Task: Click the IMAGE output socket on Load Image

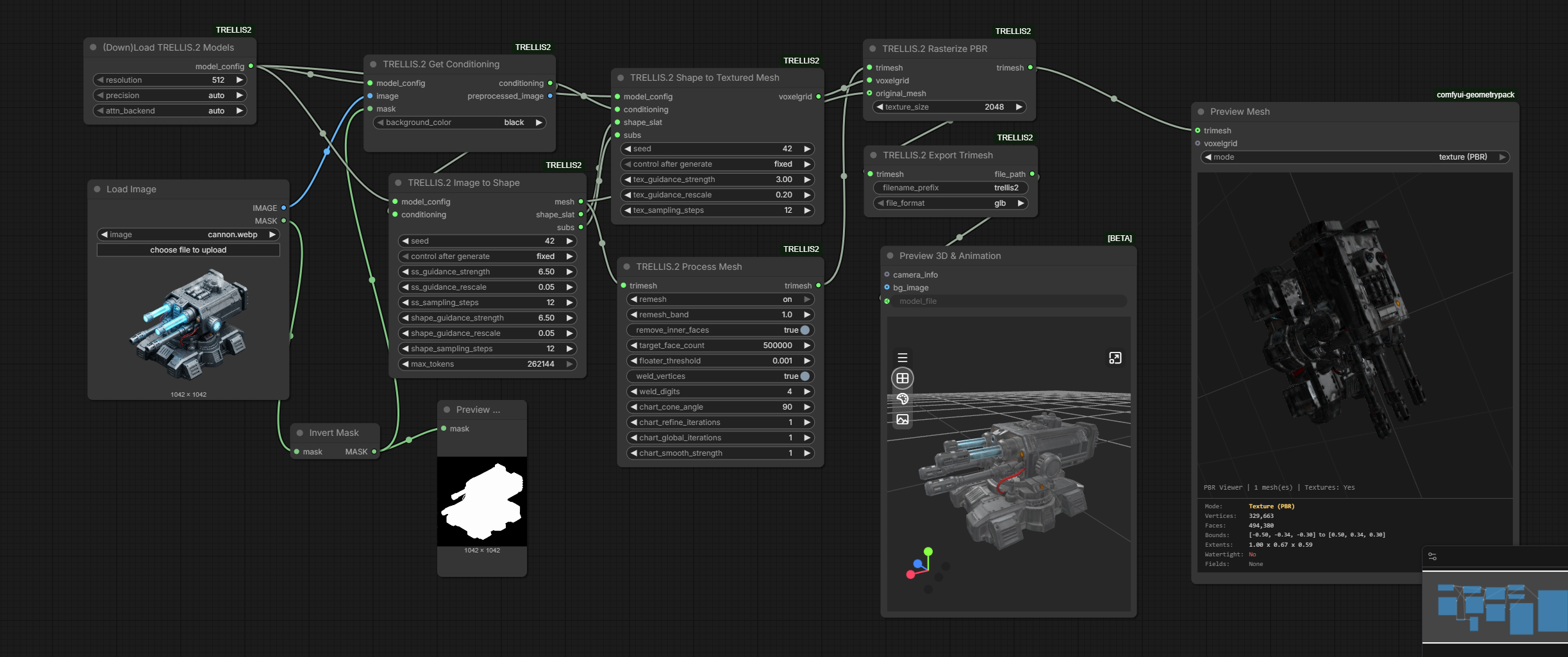Action: [284, 208]
